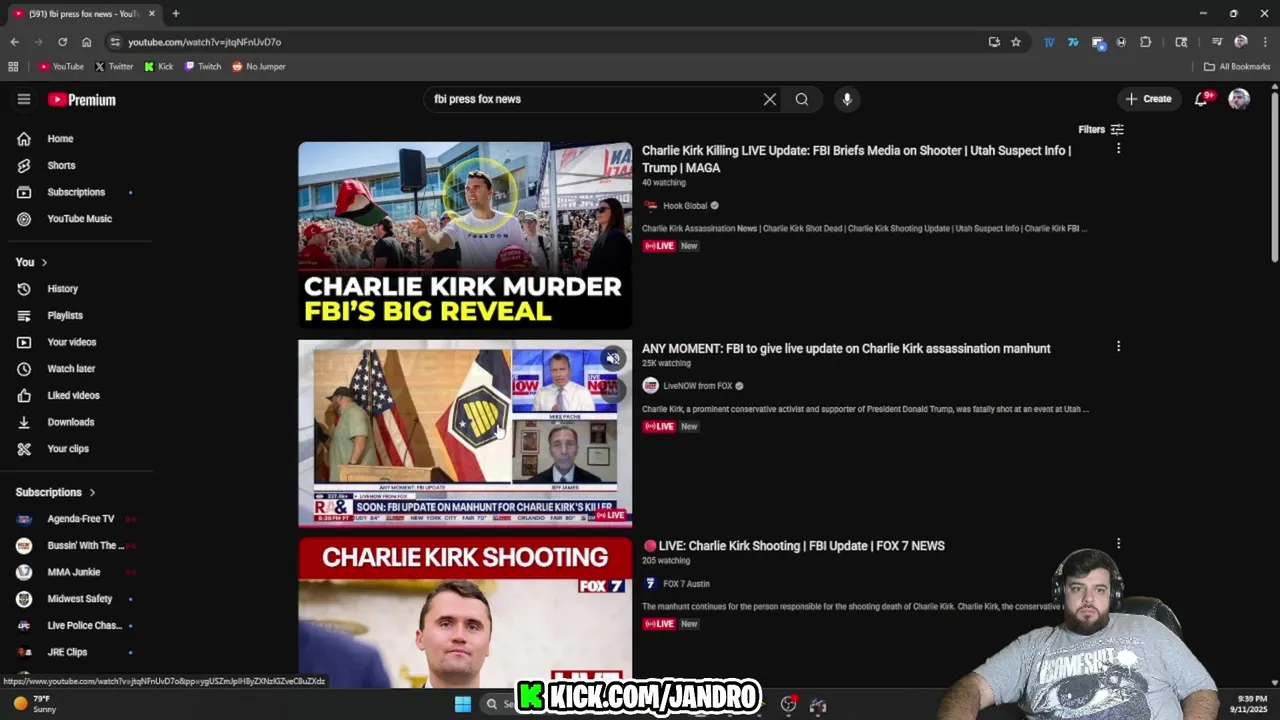Bookmark this page with star icon
Image resolution: width=1280 pixels, height=720 pixels.
pyautogui.click(x=1016, y=42)
